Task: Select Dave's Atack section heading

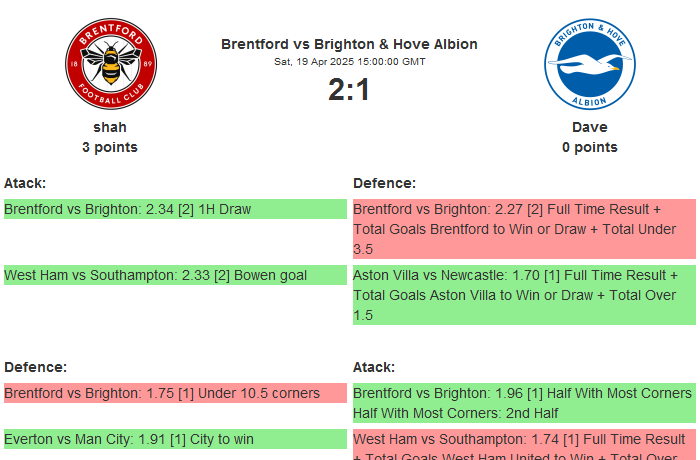Action: pyautogui.click(x=374, y=367)
